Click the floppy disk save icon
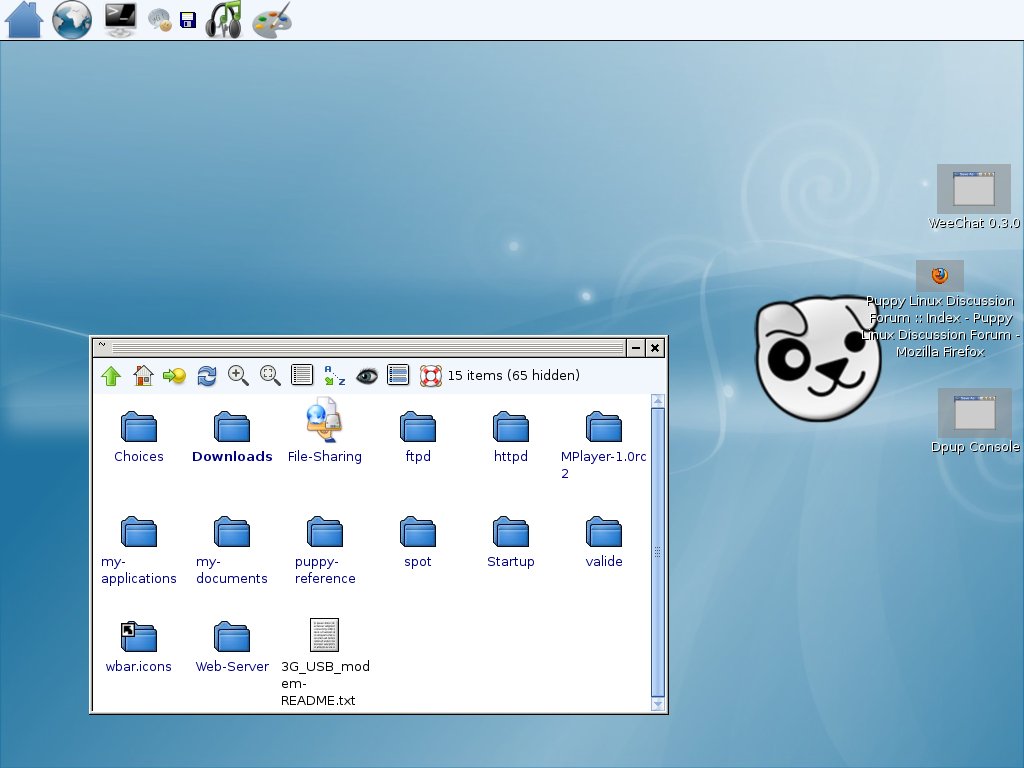The image size is (1024, 768). (x=188, y=20)
